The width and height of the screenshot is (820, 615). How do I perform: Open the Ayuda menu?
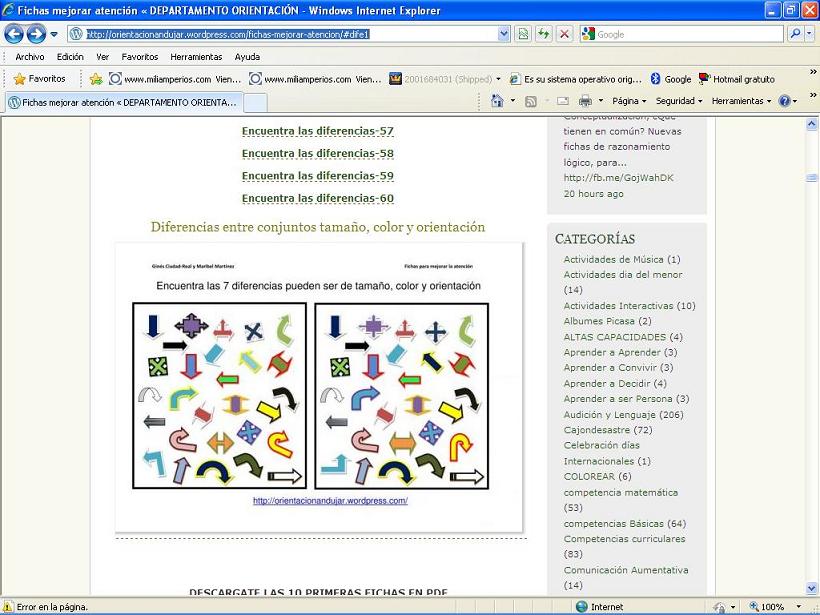(247, 57)
